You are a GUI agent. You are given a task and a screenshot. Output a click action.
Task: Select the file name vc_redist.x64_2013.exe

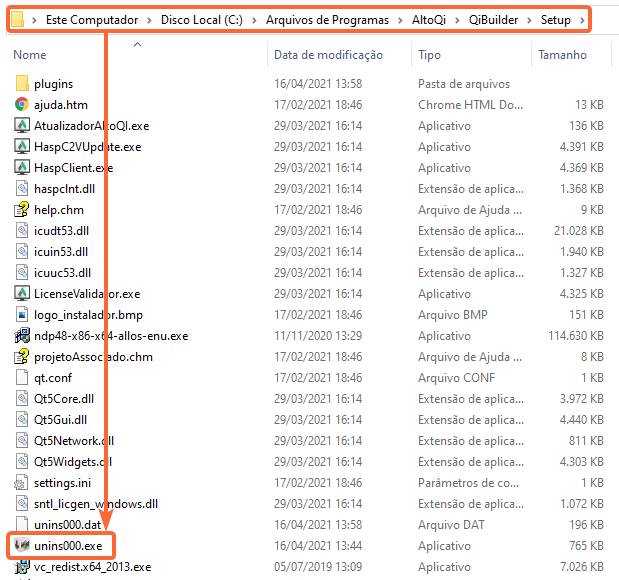click(x=92, y=567)
